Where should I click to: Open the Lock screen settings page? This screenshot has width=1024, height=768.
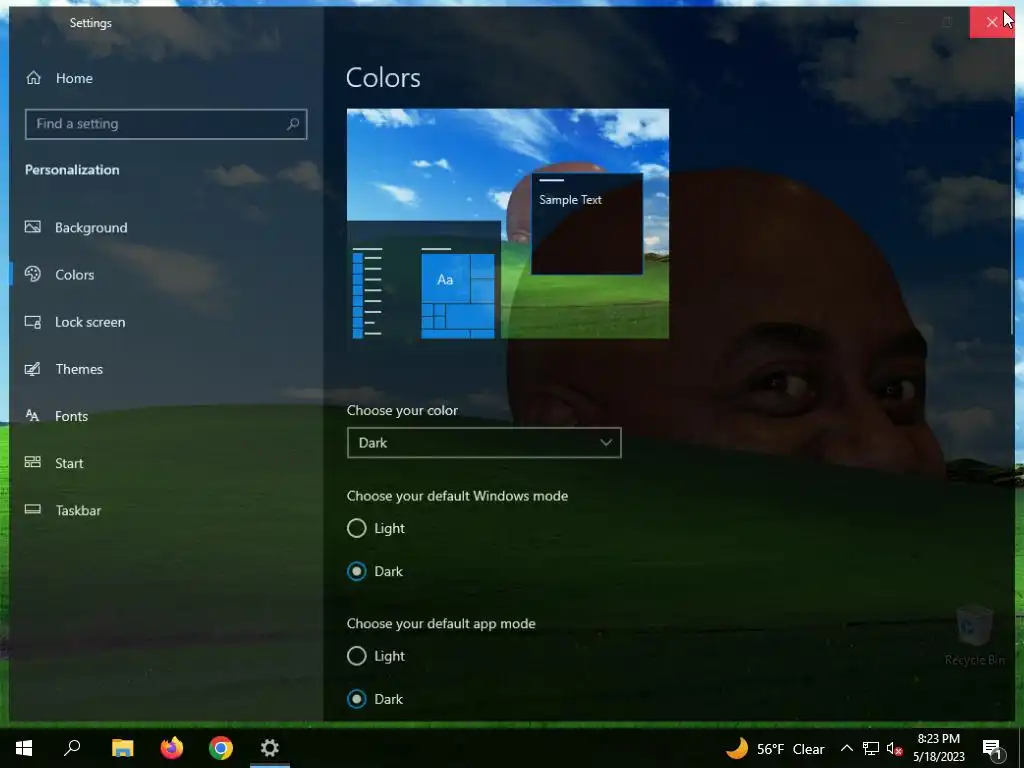click(x=166, y=322)
